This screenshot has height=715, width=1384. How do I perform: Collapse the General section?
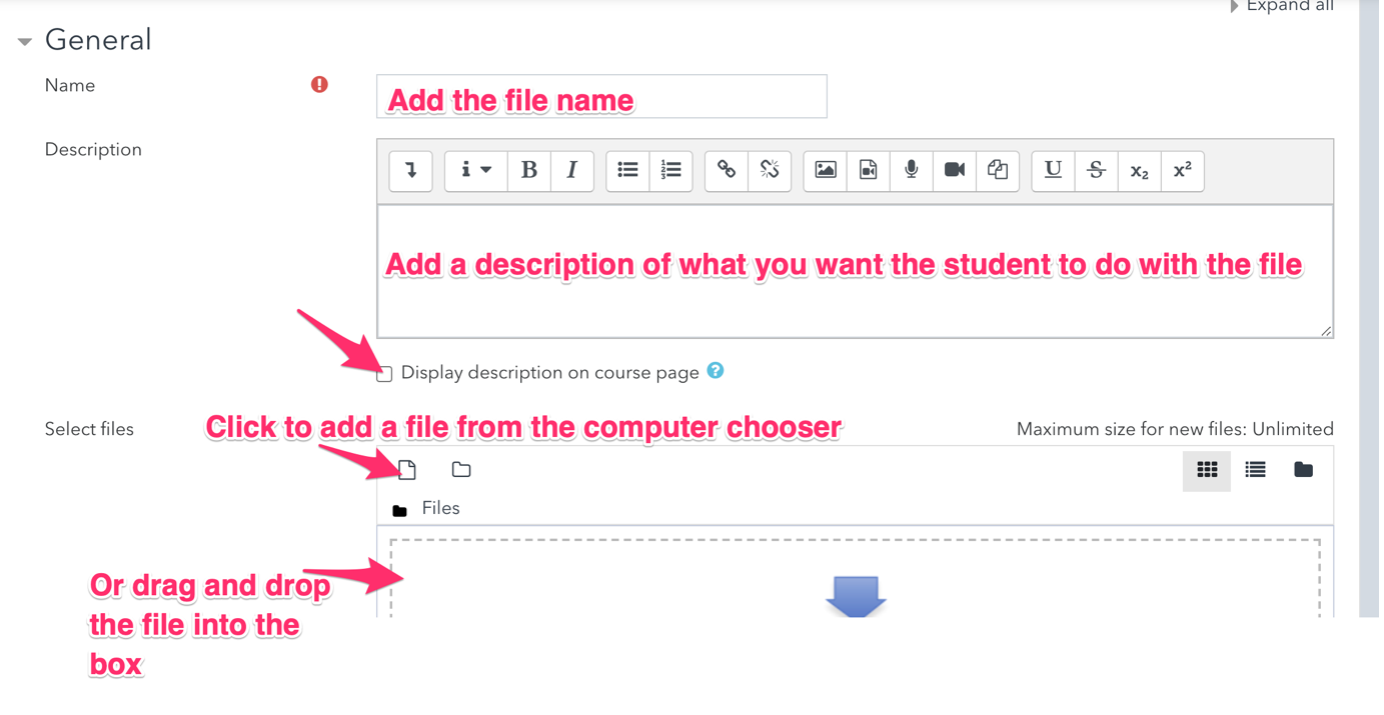25,41
